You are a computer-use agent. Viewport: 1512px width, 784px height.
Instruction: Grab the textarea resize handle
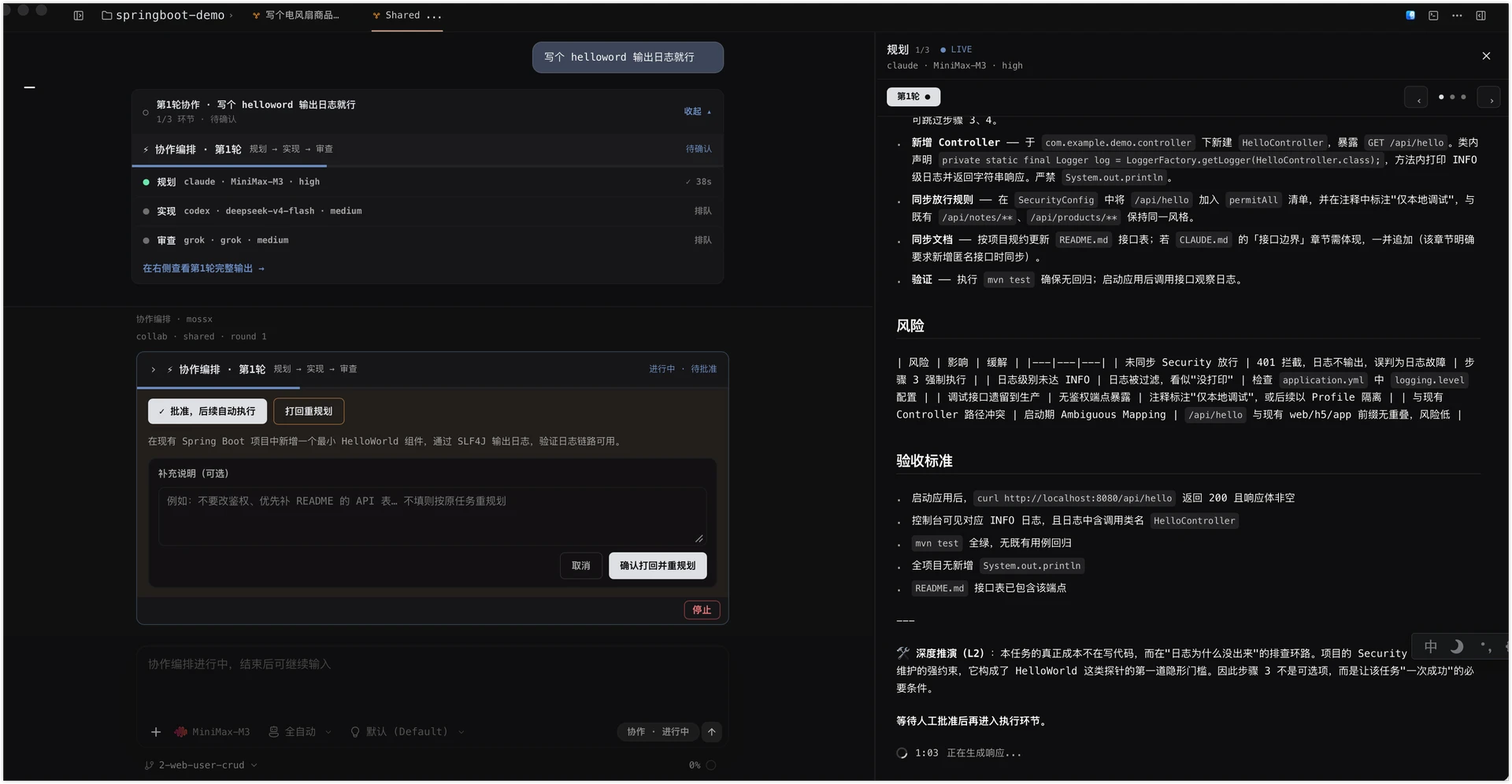[x=699, y=538]
